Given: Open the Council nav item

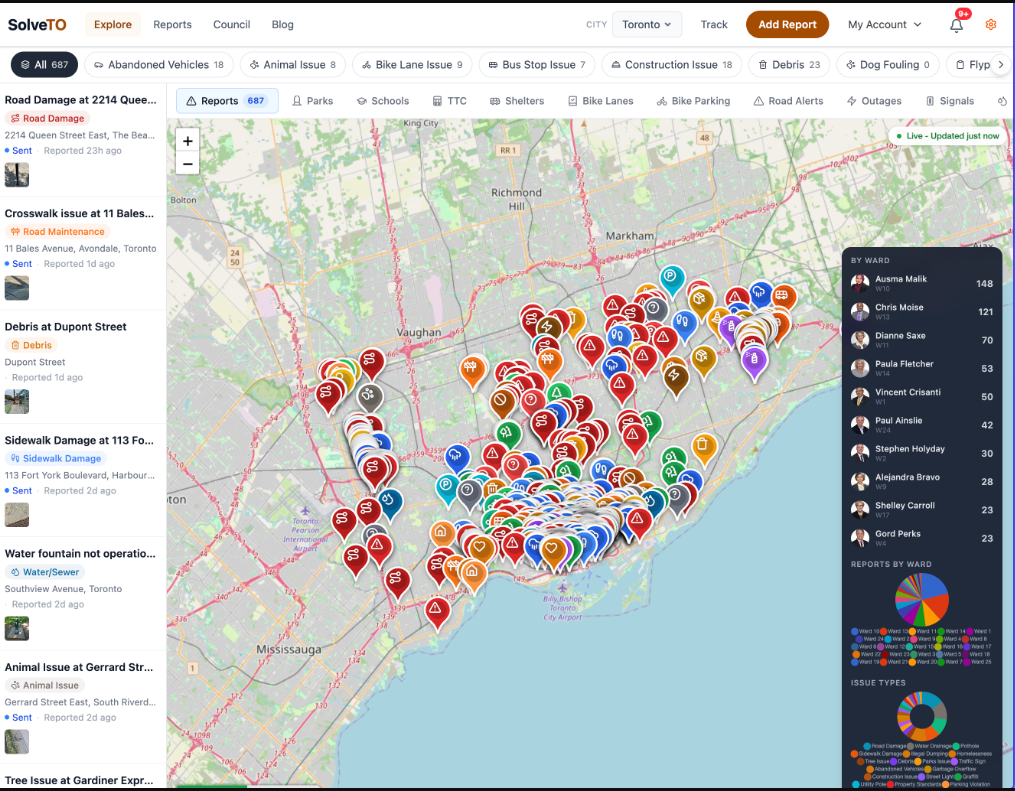Looking at the screenshot, I should pos(232,25).
